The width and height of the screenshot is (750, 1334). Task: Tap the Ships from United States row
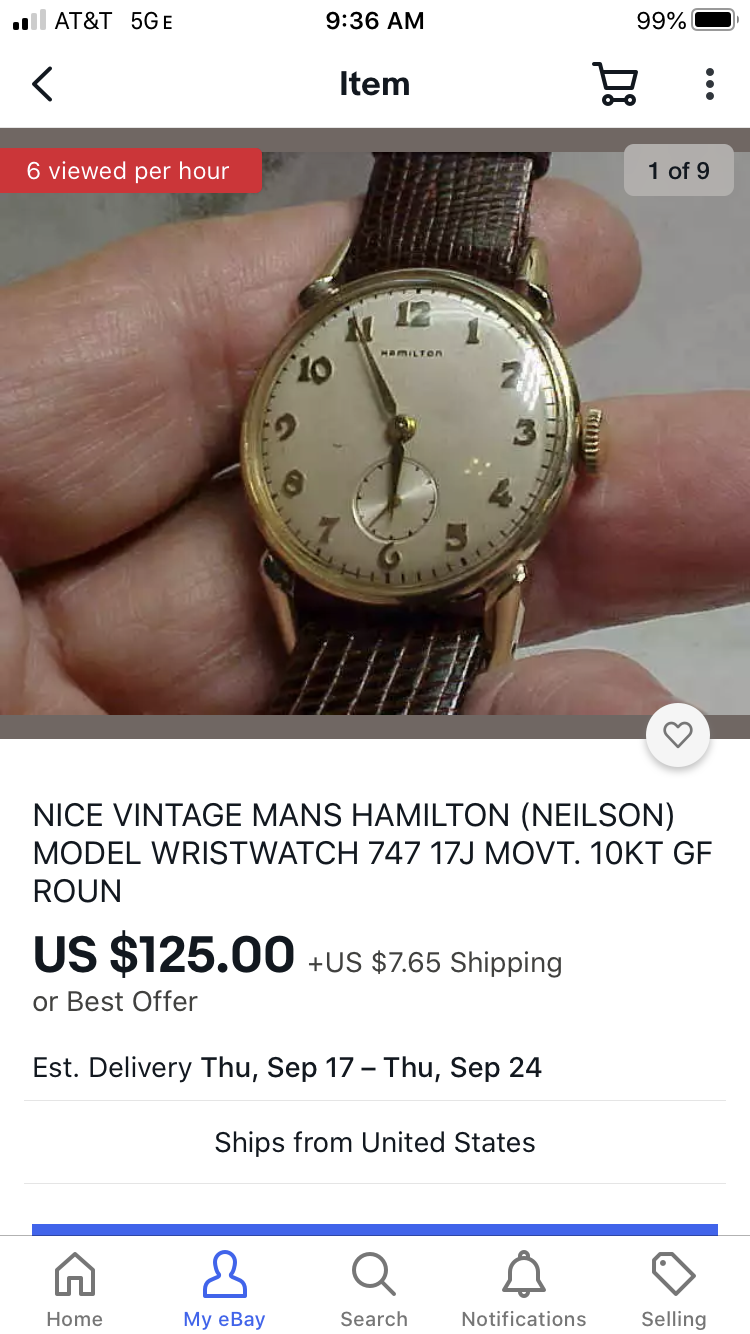point(375,1142)
